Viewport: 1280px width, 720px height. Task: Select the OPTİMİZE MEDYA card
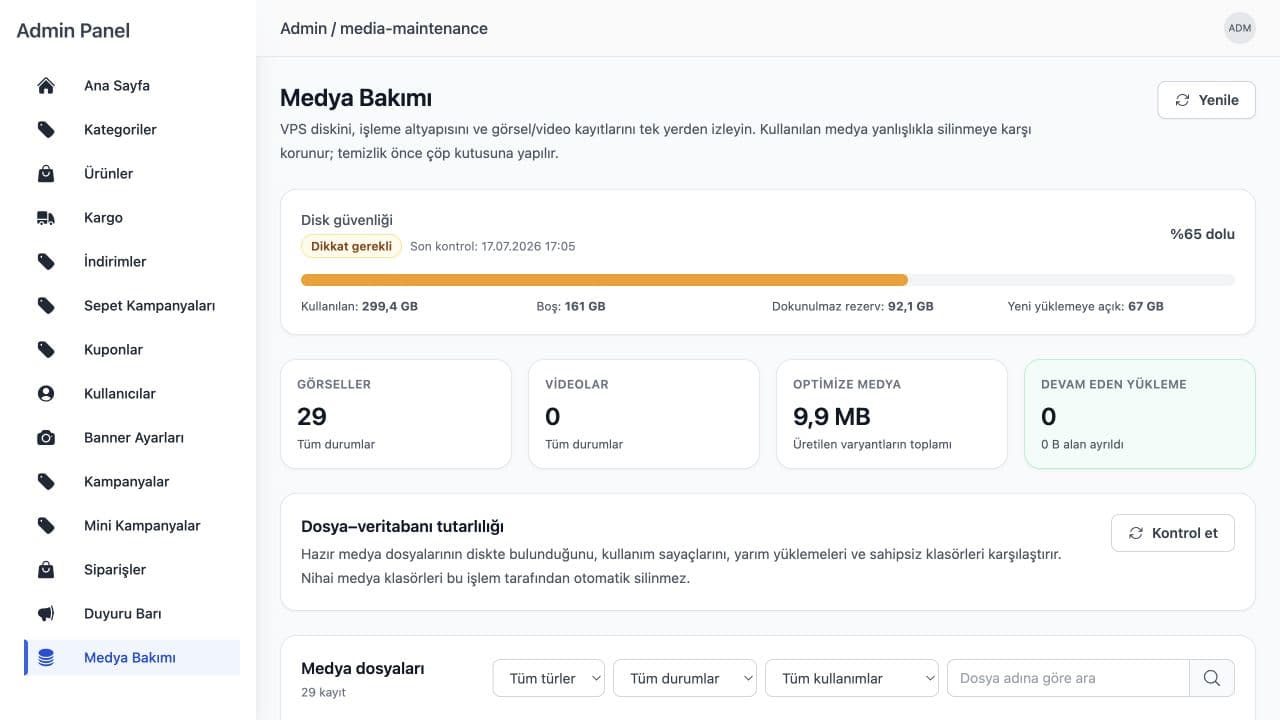892,414
